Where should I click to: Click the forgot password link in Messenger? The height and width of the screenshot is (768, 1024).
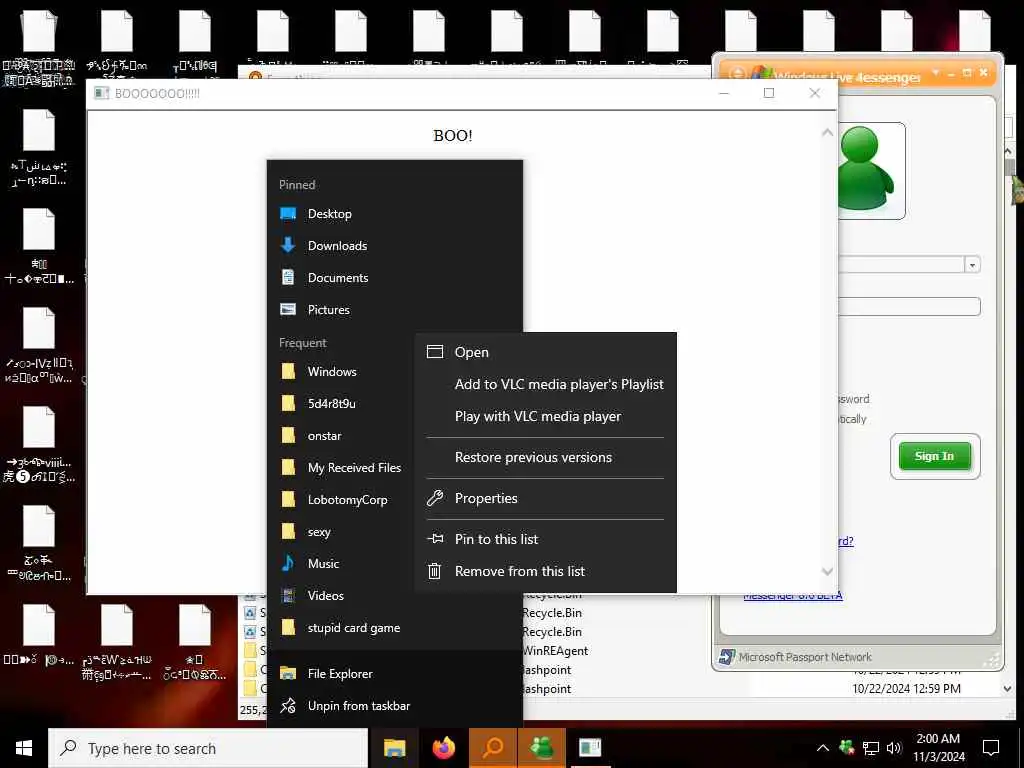click(x=846, y=541)
